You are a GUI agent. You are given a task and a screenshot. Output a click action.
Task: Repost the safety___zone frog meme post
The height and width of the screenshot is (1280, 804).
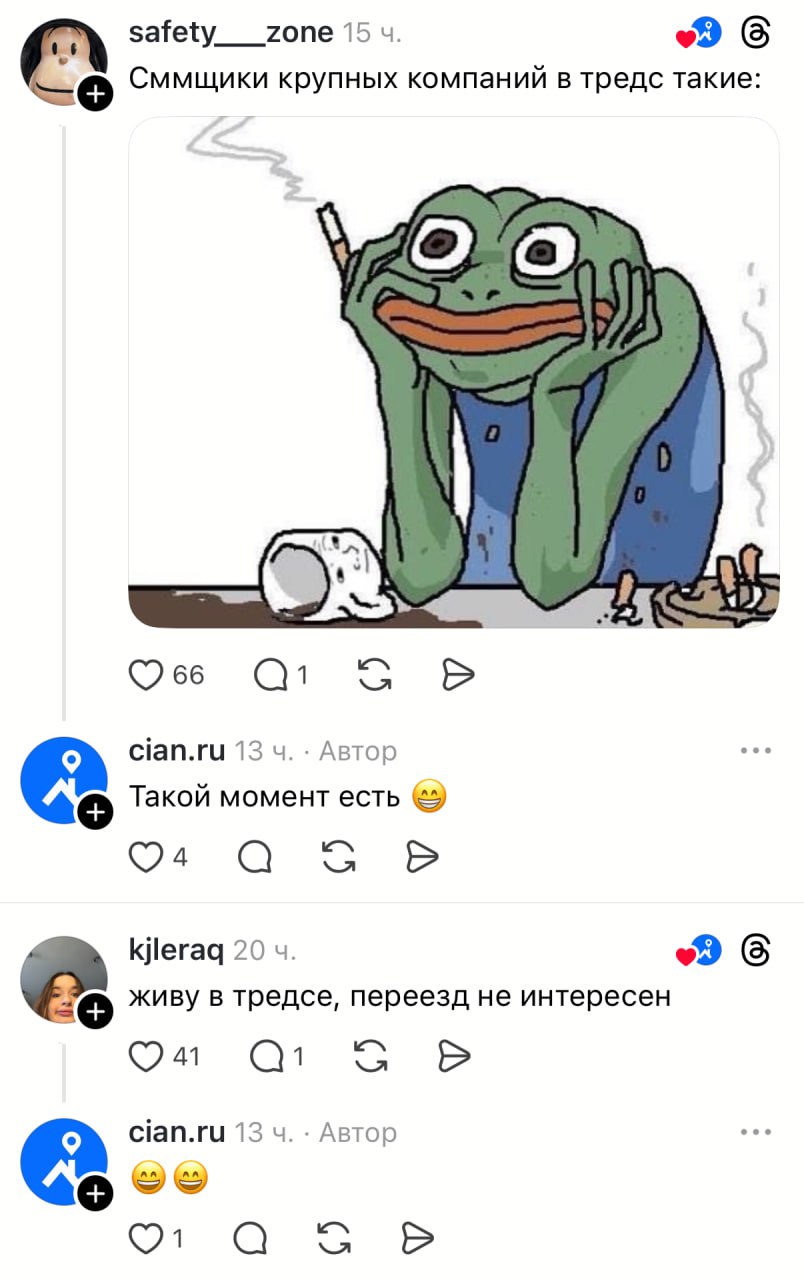(374, 676)
